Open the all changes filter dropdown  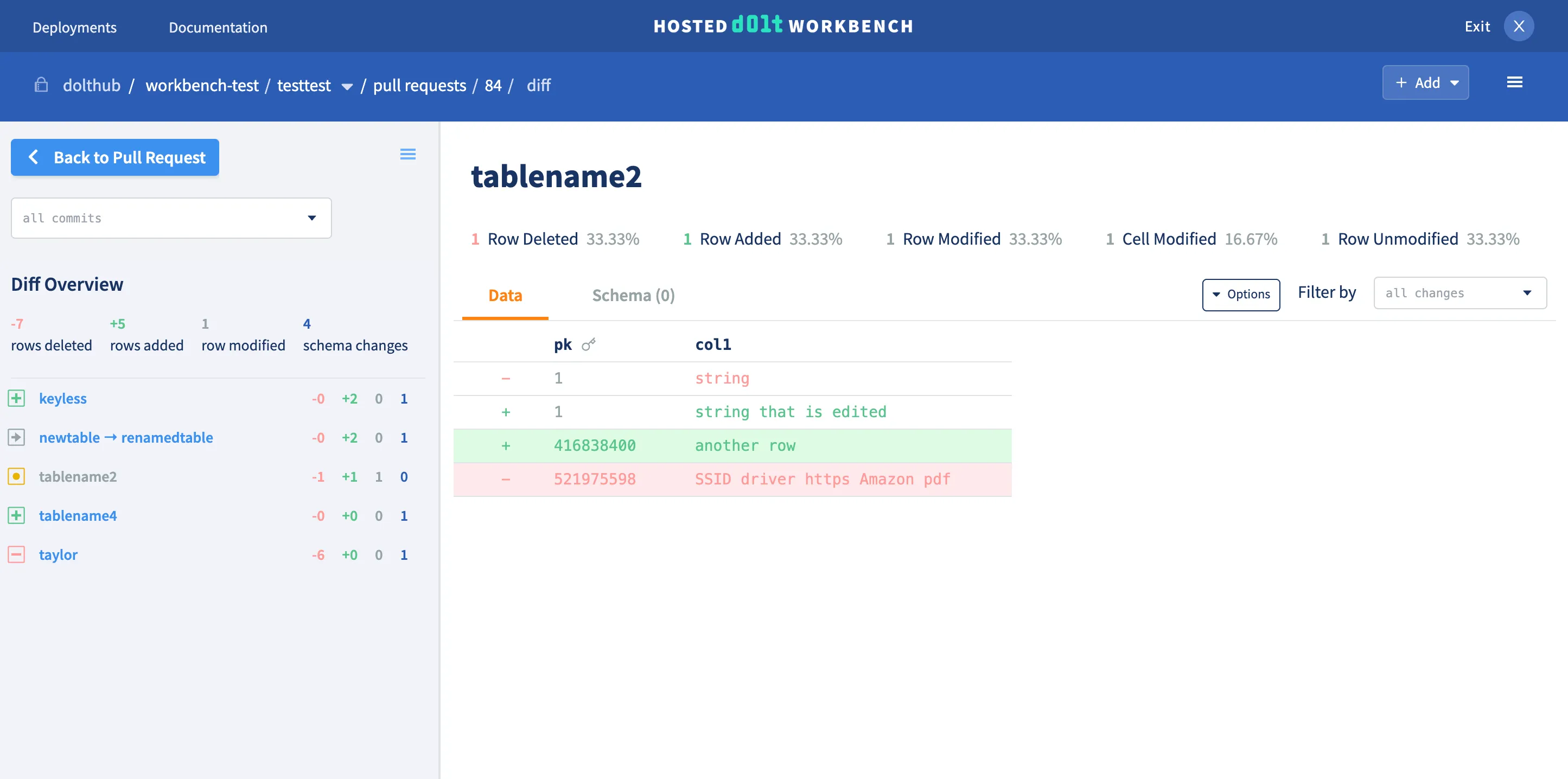point(1459,293)
